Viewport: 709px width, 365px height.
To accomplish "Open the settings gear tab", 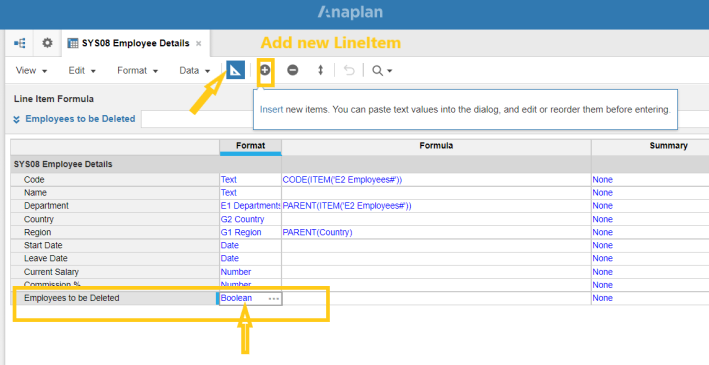I will 47,43.
